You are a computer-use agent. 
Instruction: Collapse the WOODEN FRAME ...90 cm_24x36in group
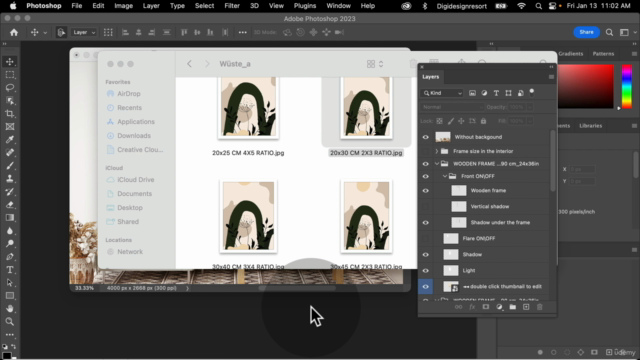tap(437, 164)
